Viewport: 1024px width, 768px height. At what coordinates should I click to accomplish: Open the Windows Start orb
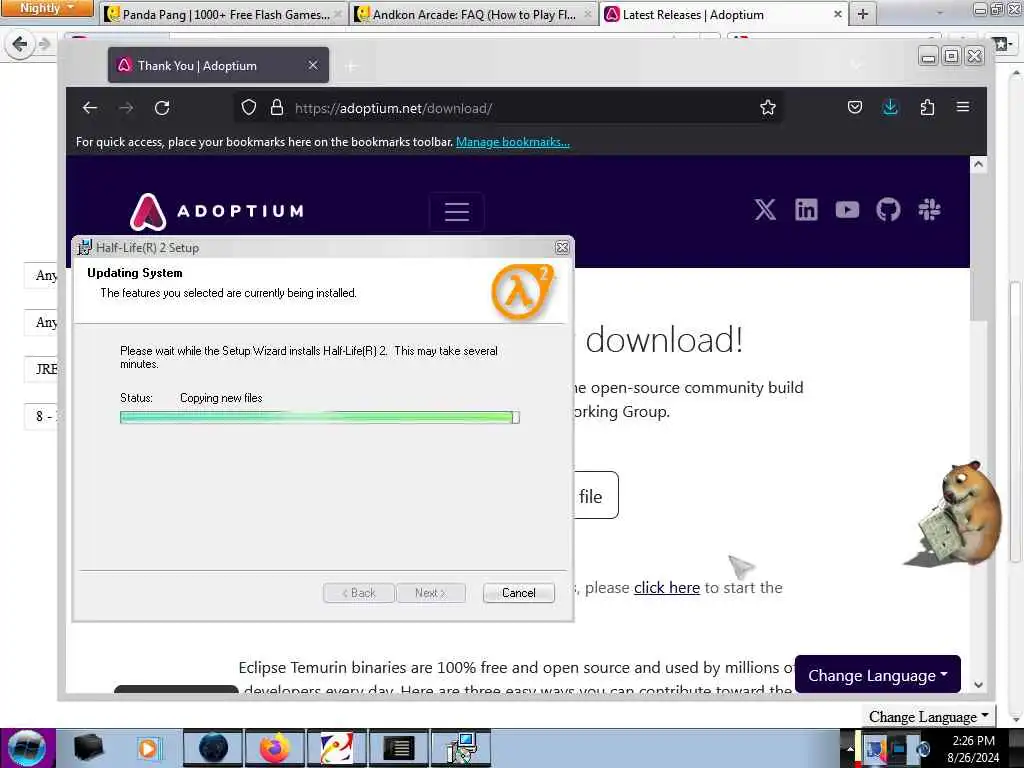click(x=27, y=748)
